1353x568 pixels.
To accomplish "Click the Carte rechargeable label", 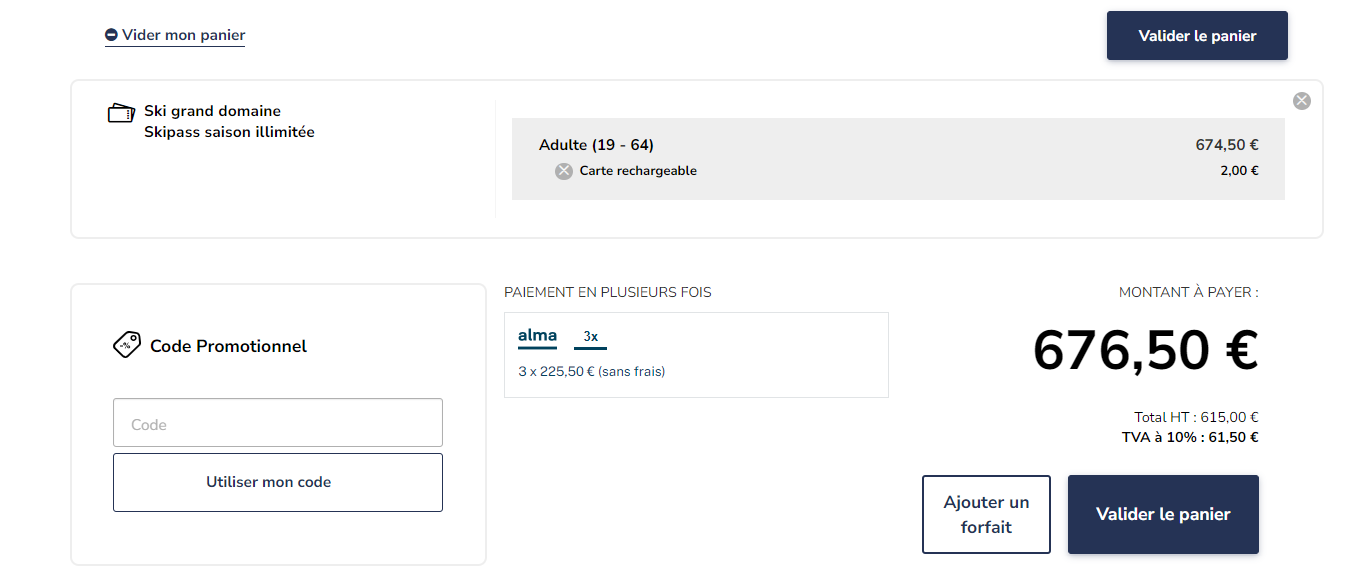I will pos(638,171).
